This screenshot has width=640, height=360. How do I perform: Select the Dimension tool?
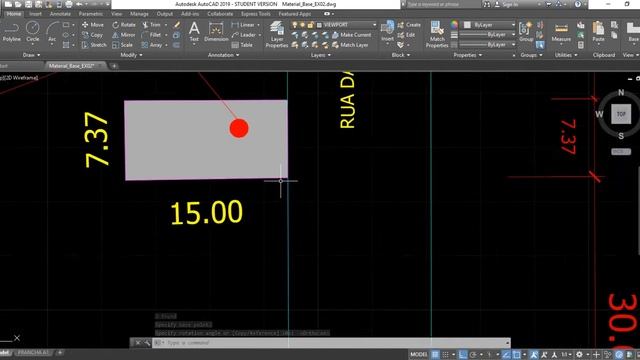click(216, 32)
